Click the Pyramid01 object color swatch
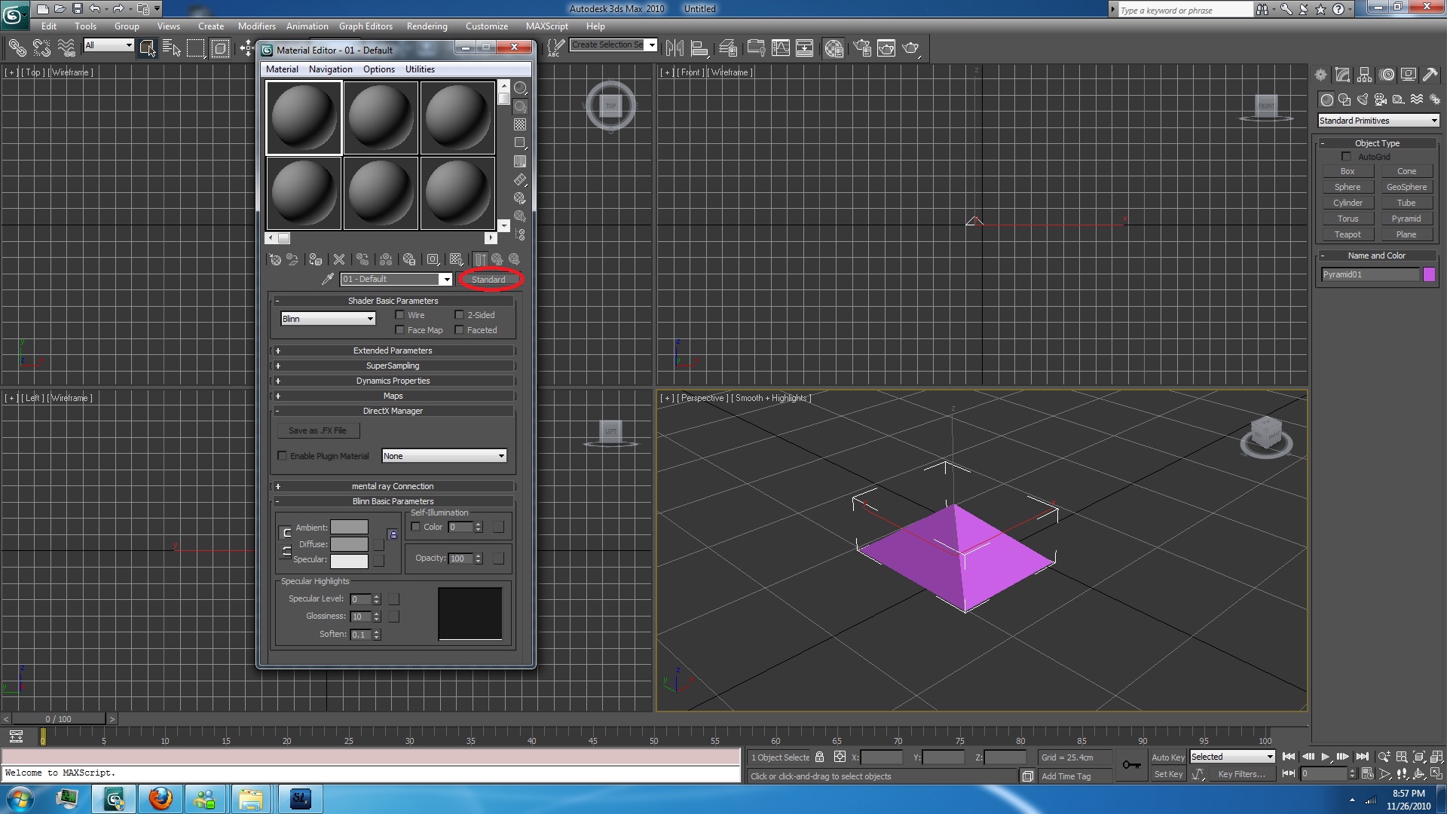This screenshot has width=1456, height=814. (1429, 274)
